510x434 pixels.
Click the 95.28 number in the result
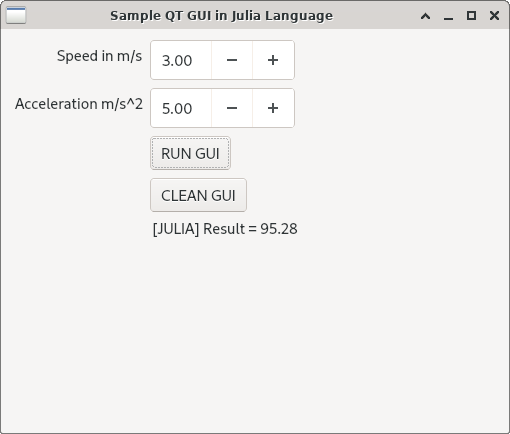coord(279,229)
